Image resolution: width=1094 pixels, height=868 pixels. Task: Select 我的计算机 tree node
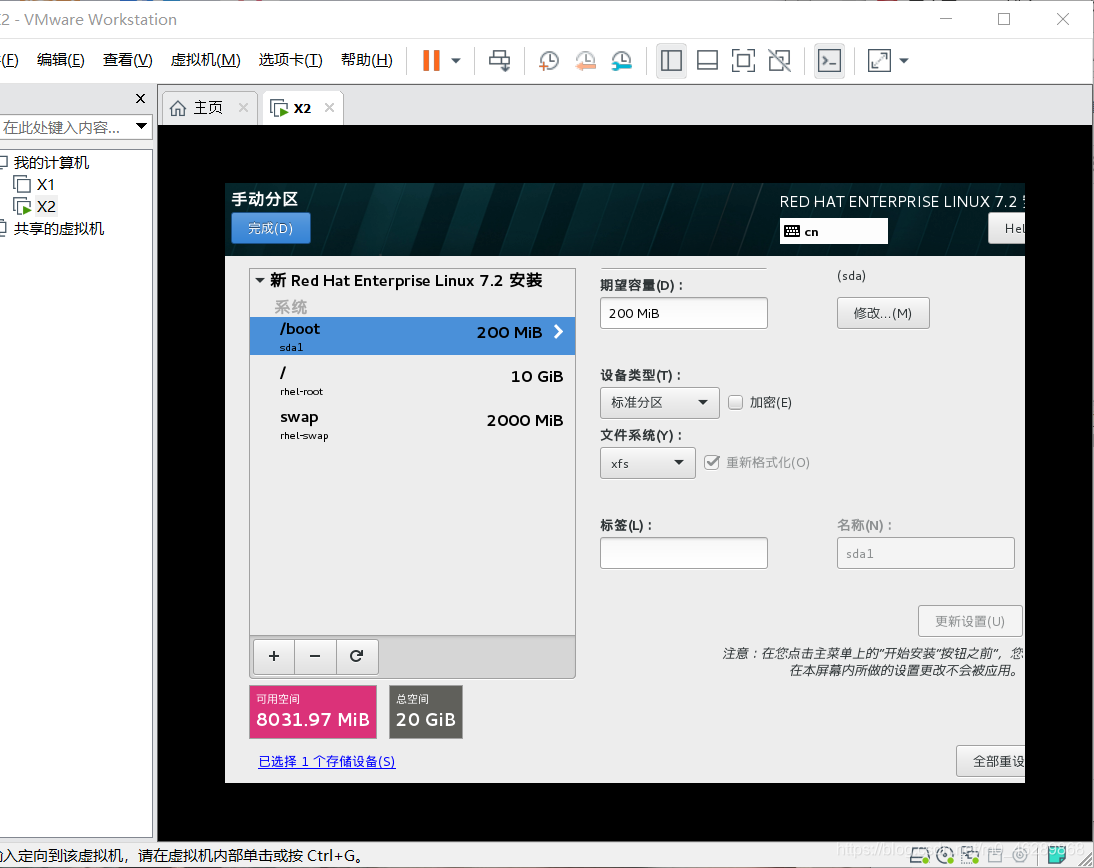pos(51,163)
